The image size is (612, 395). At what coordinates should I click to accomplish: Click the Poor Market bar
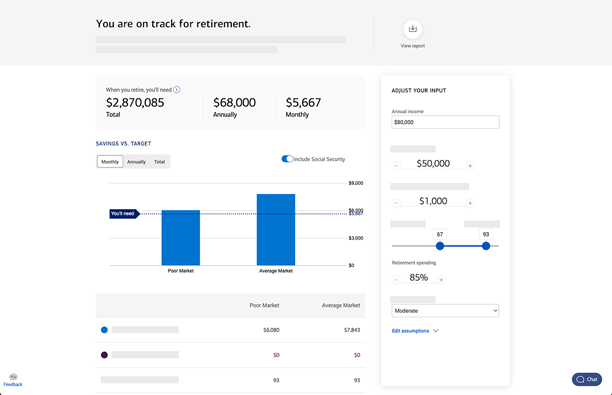coord(181,238)
